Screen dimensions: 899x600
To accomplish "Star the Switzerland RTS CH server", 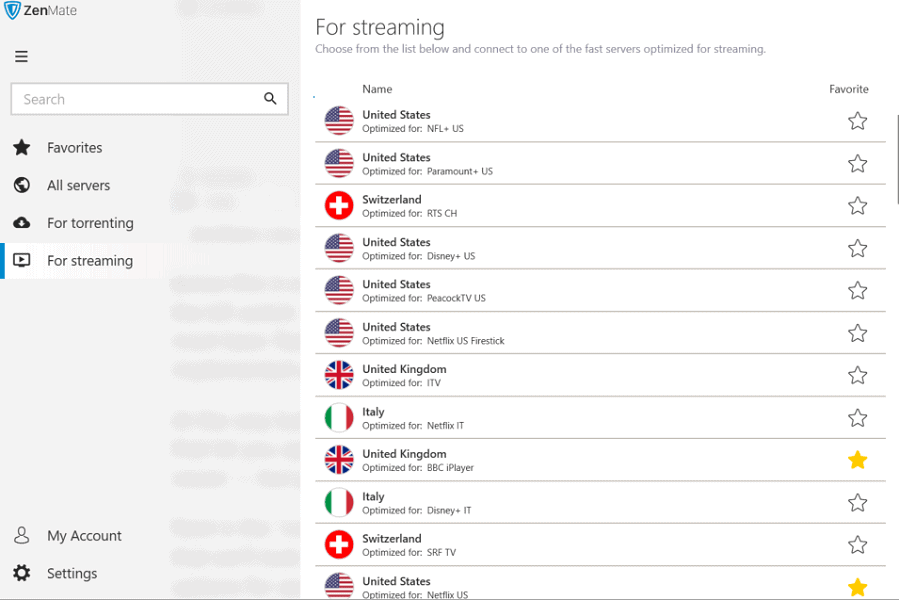I will [x=857, y=206].
